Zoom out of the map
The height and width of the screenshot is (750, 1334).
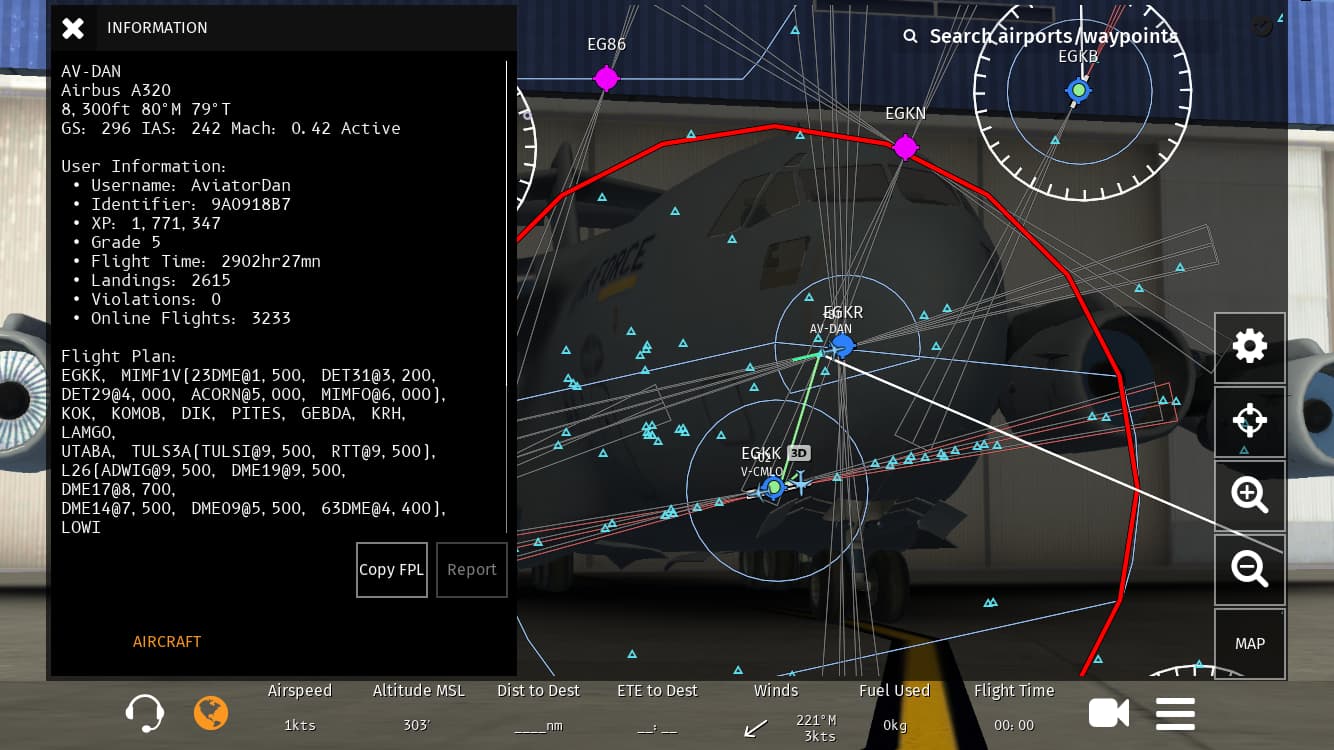1250,569
